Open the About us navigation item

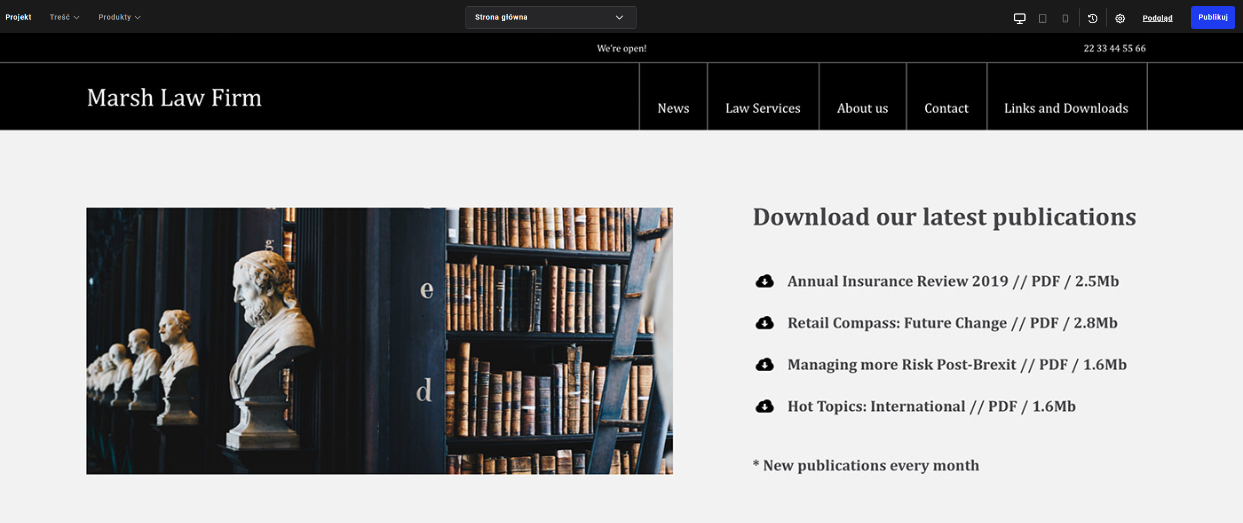[862, 108]
